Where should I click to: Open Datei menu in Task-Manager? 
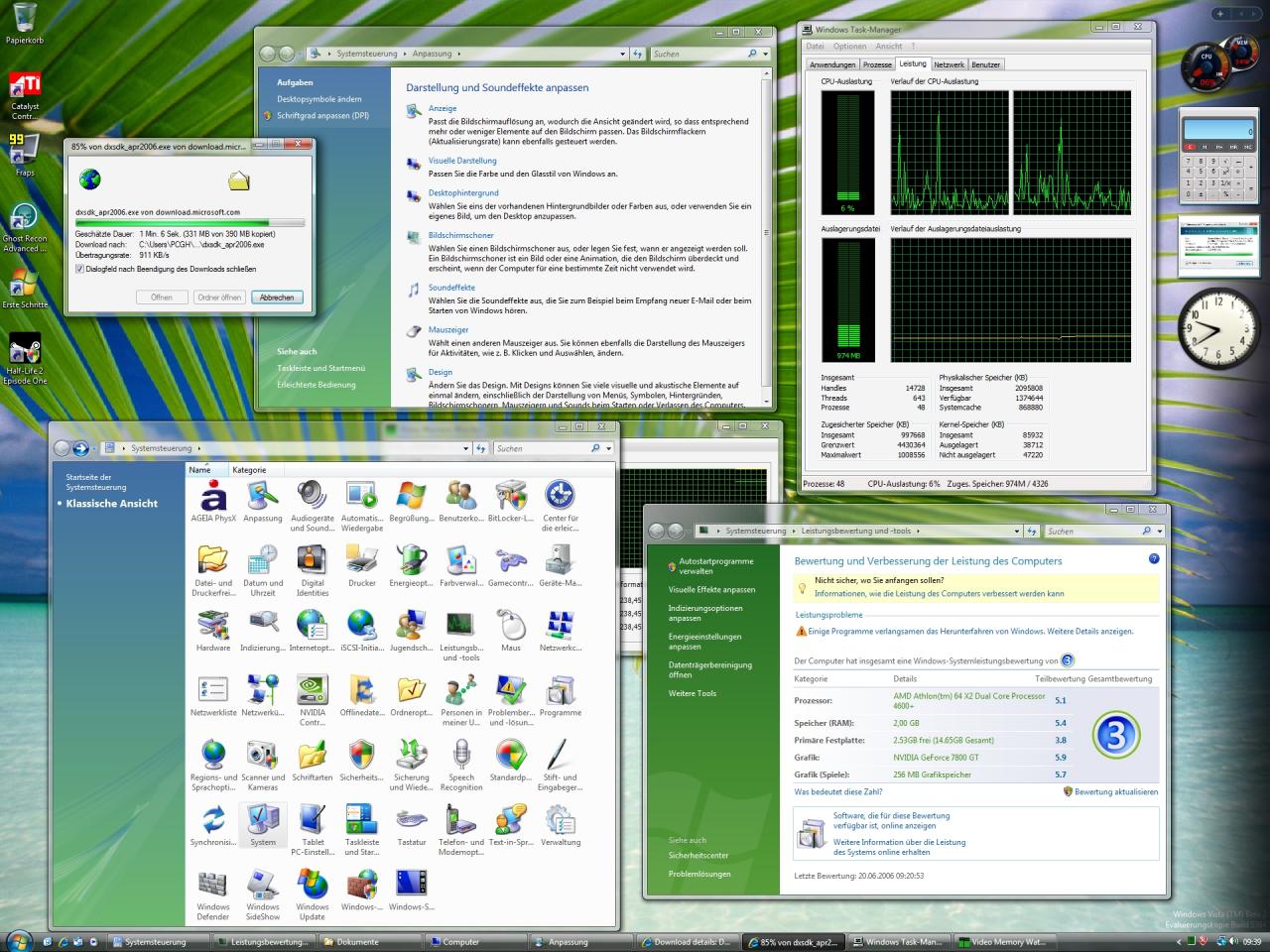pyautogui.click(x=816, y=47)
